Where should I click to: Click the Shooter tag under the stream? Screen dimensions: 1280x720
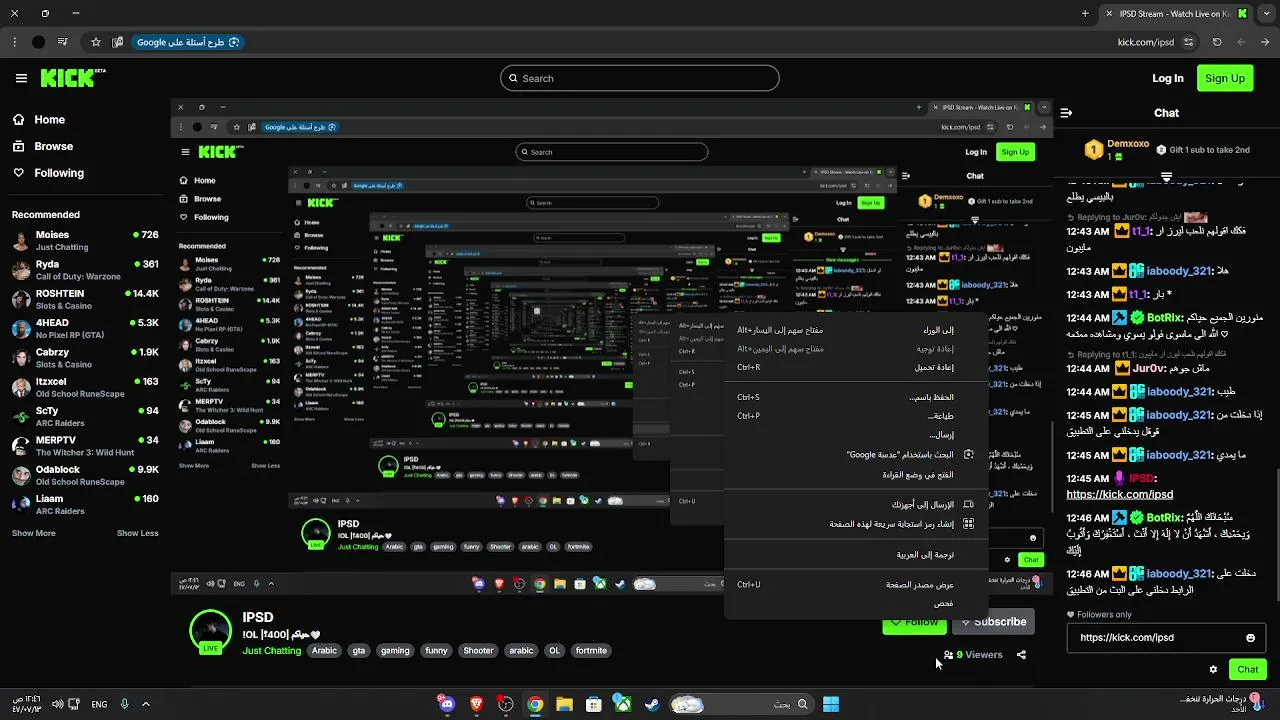click(478, 650)
